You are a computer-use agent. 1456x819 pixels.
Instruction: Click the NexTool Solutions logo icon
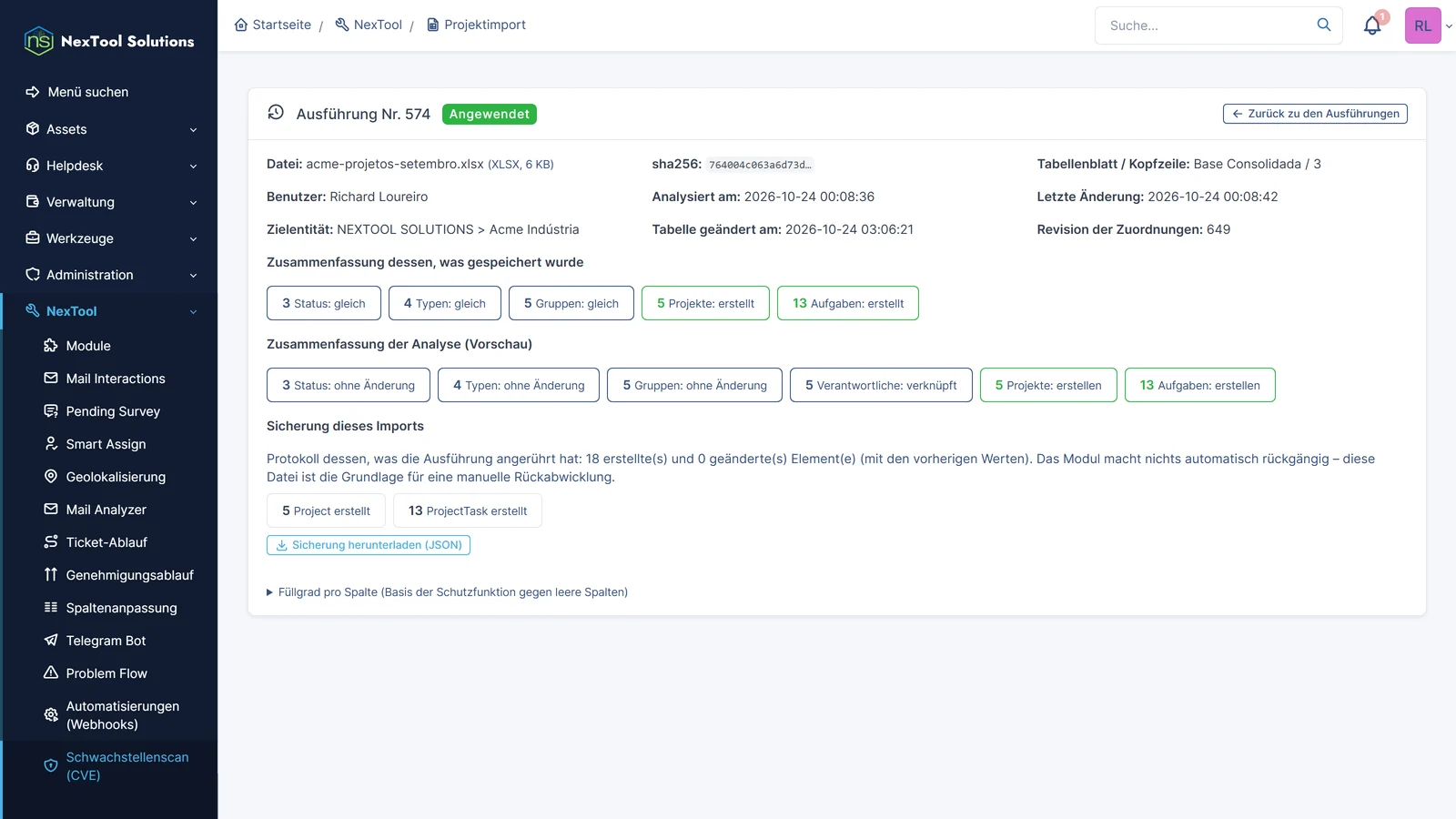pos(38,41)
